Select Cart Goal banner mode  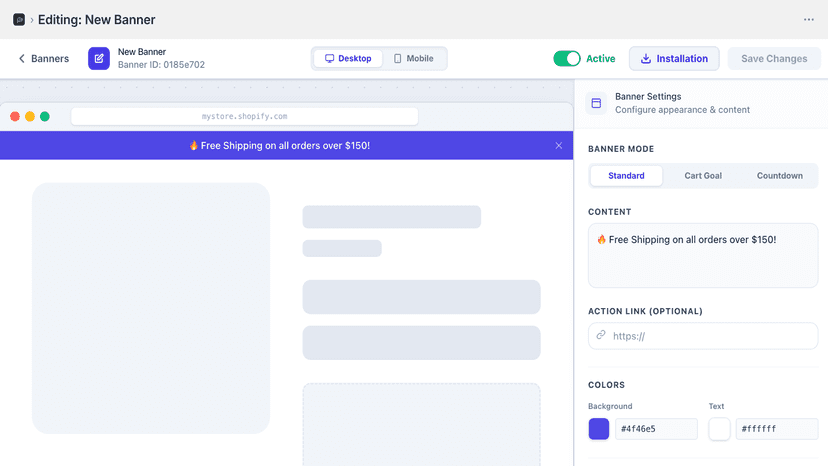coord(703,176)
